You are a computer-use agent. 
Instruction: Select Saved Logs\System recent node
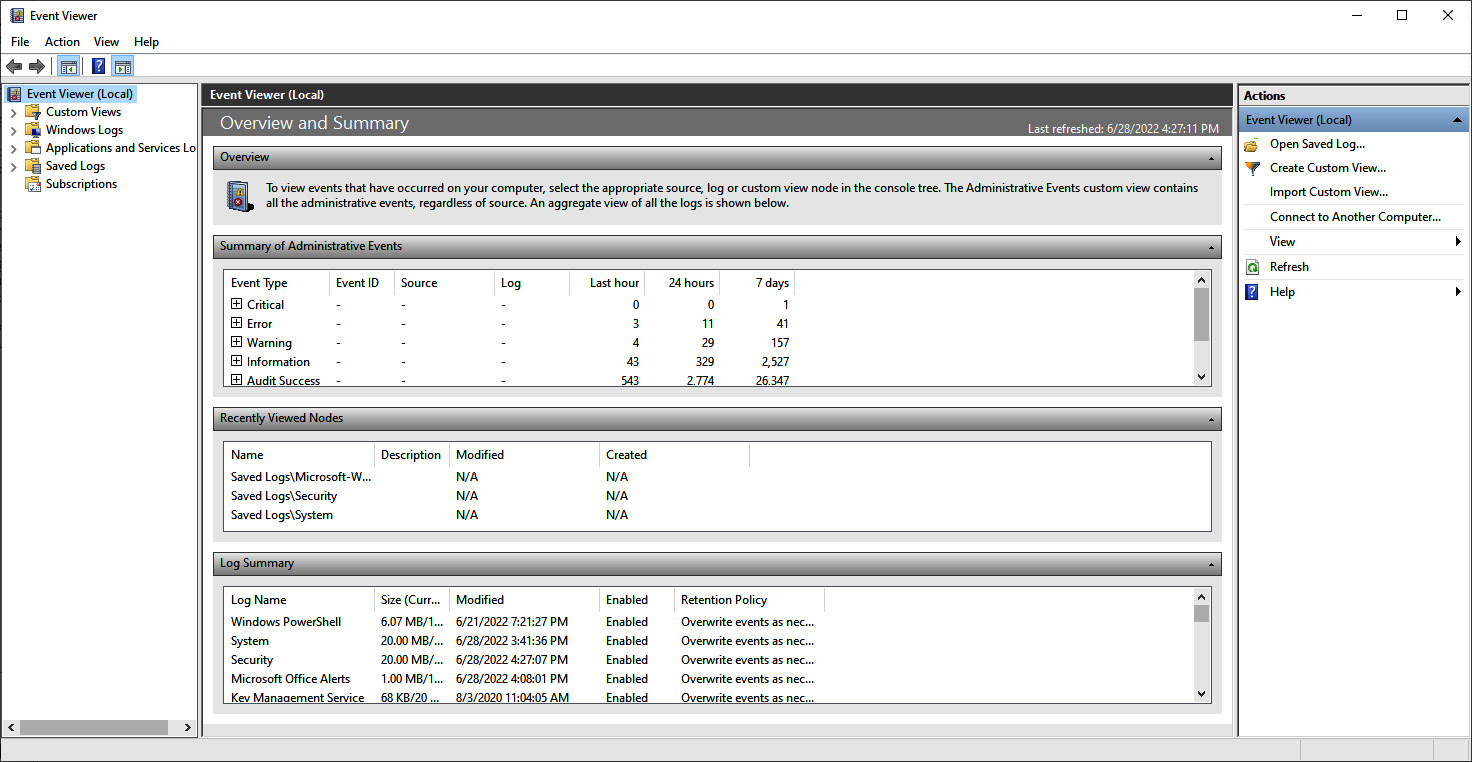tap(282, 515)
